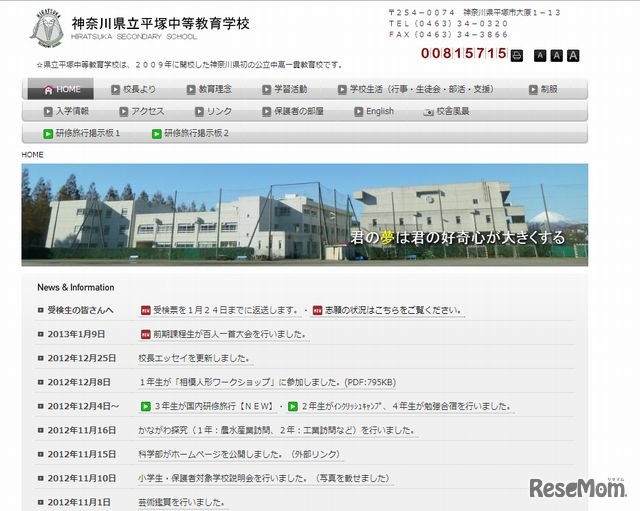Select the medium font size button
This screenshot has width=640, height=511.
[x=556, y=56]
